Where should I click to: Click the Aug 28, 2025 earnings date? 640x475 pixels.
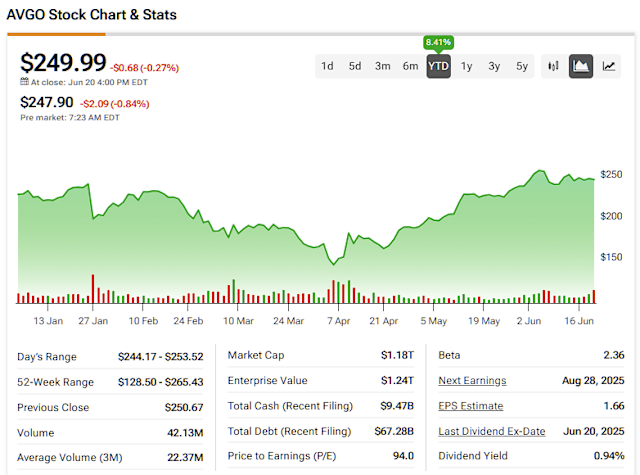[593, 380]
